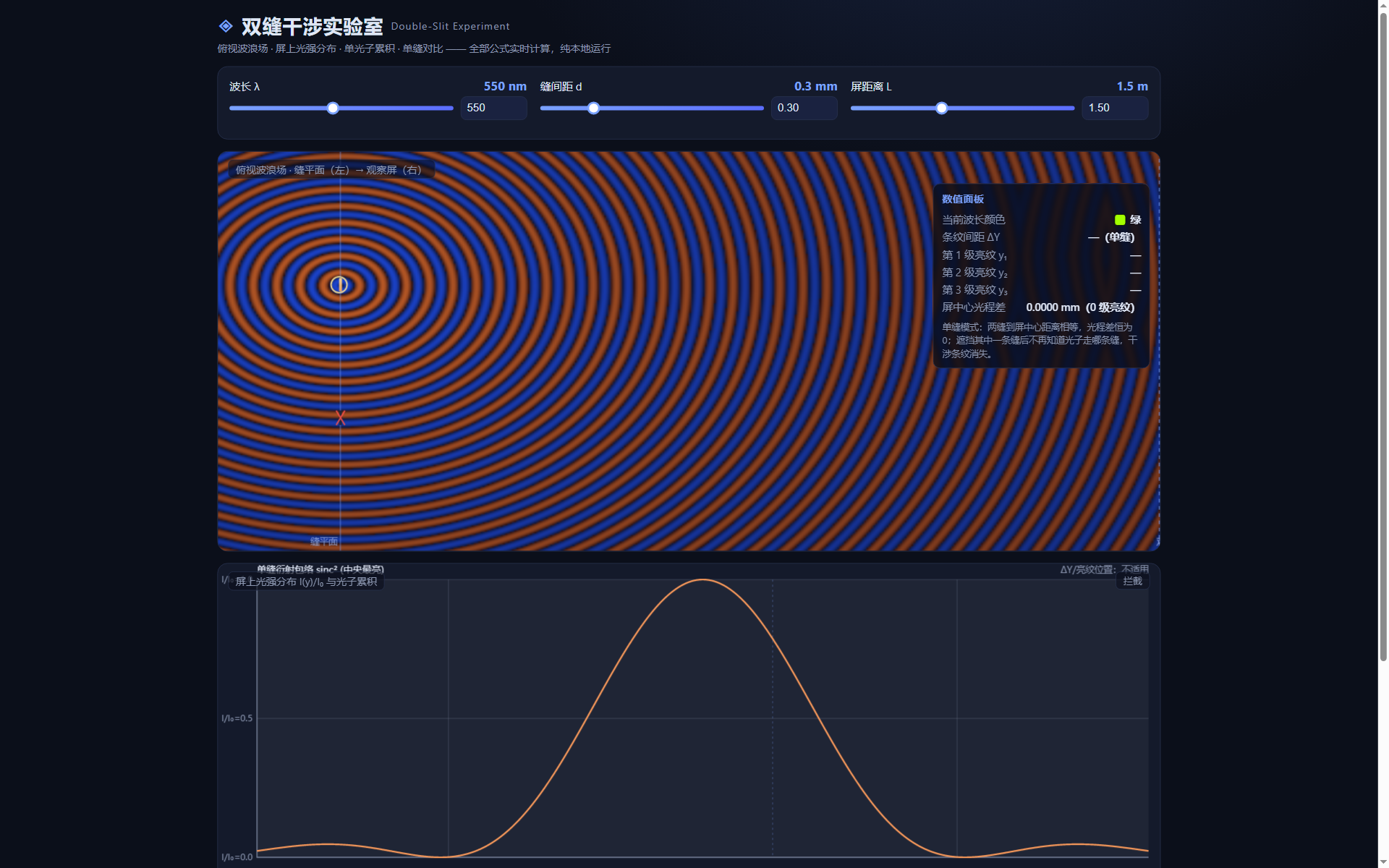Click the 第 3 级亮纹 y₃ row label

(x=974, y=290)
